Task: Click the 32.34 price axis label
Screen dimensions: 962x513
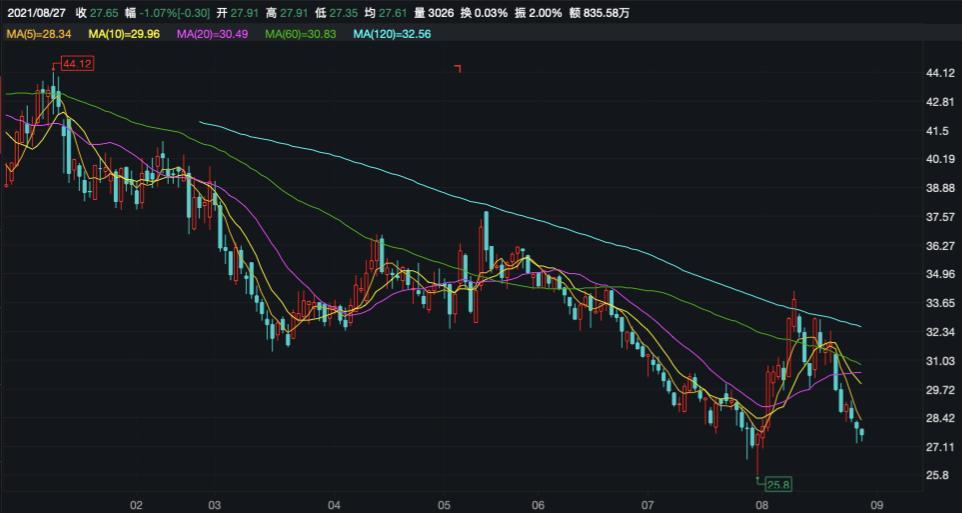Action: (x=939, y=332)
